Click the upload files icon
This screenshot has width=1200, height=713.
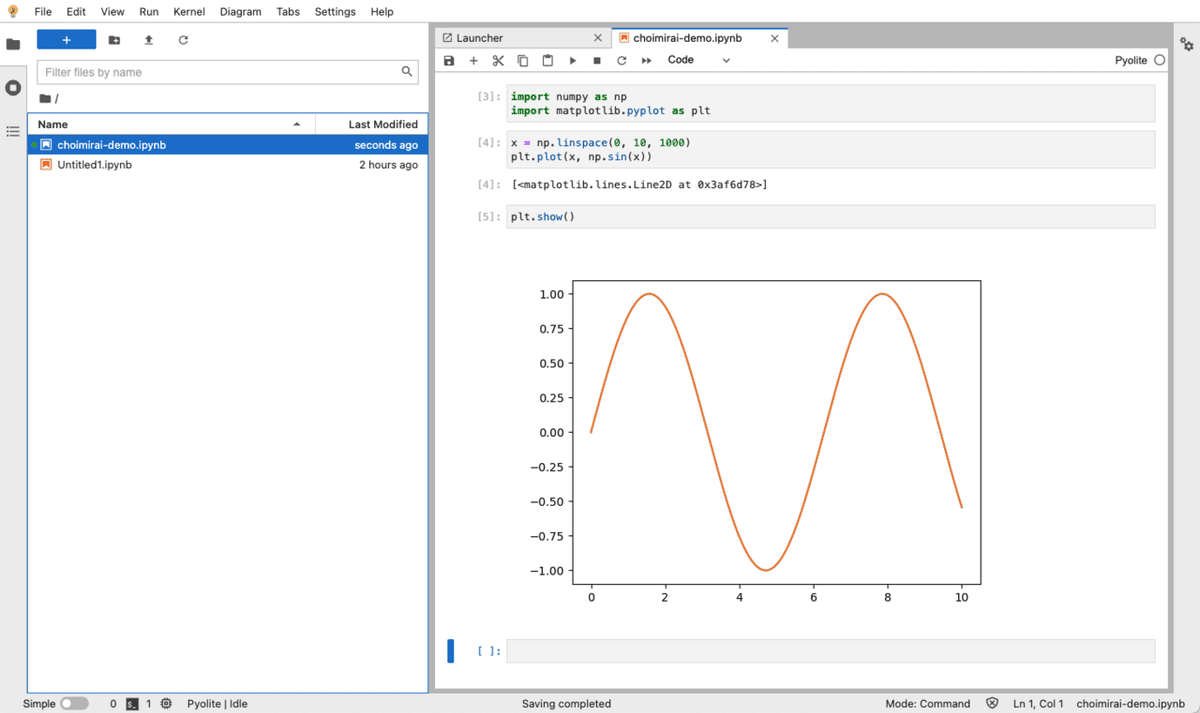[149, 40]
